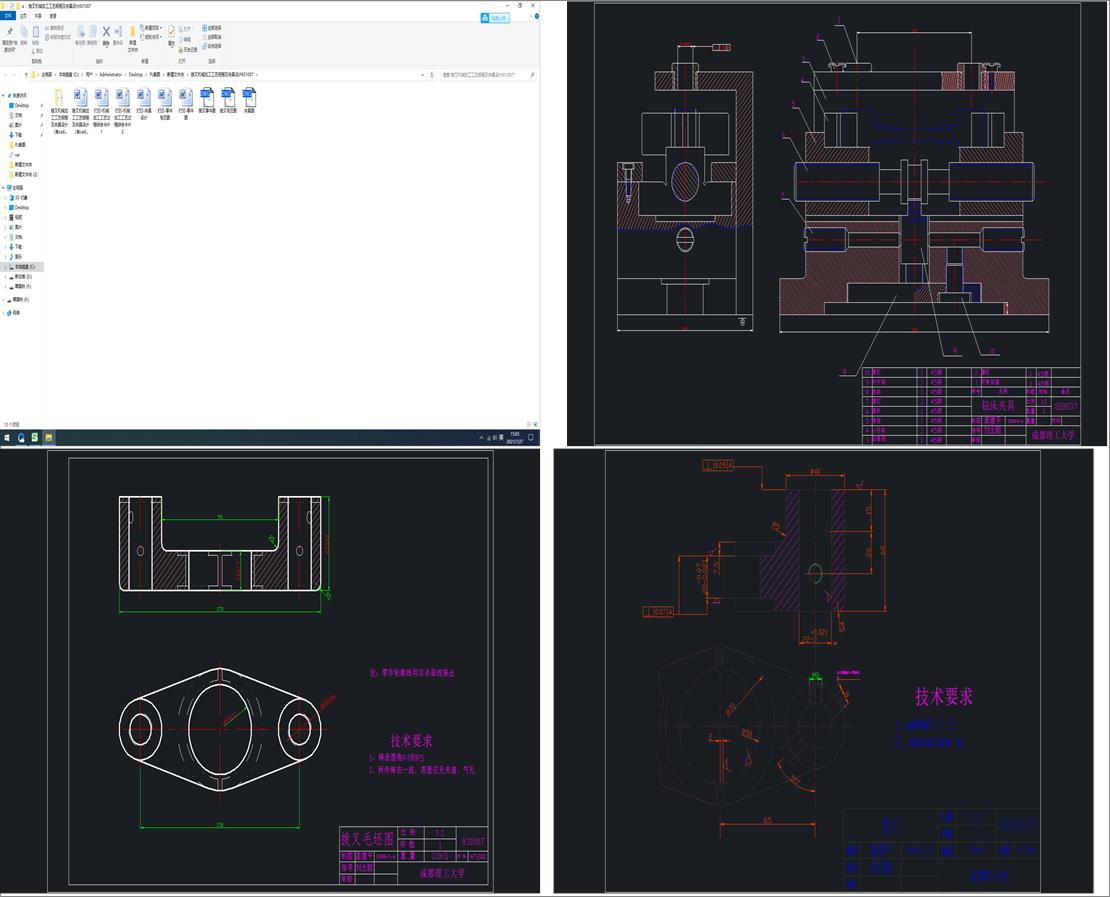This screenshot has width=1110, height=897.
Task: Open the green app icon on taskbar
Action: [x=35, y=438]
